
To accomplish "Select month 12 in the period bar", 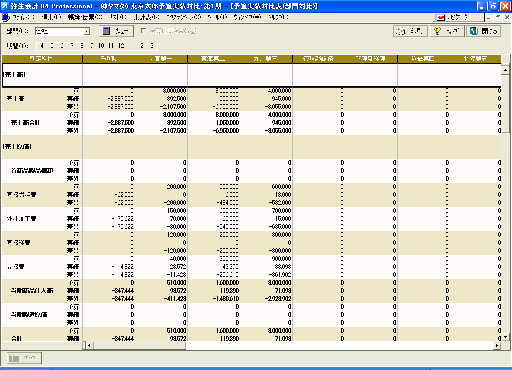I will [x=121, y=45].
